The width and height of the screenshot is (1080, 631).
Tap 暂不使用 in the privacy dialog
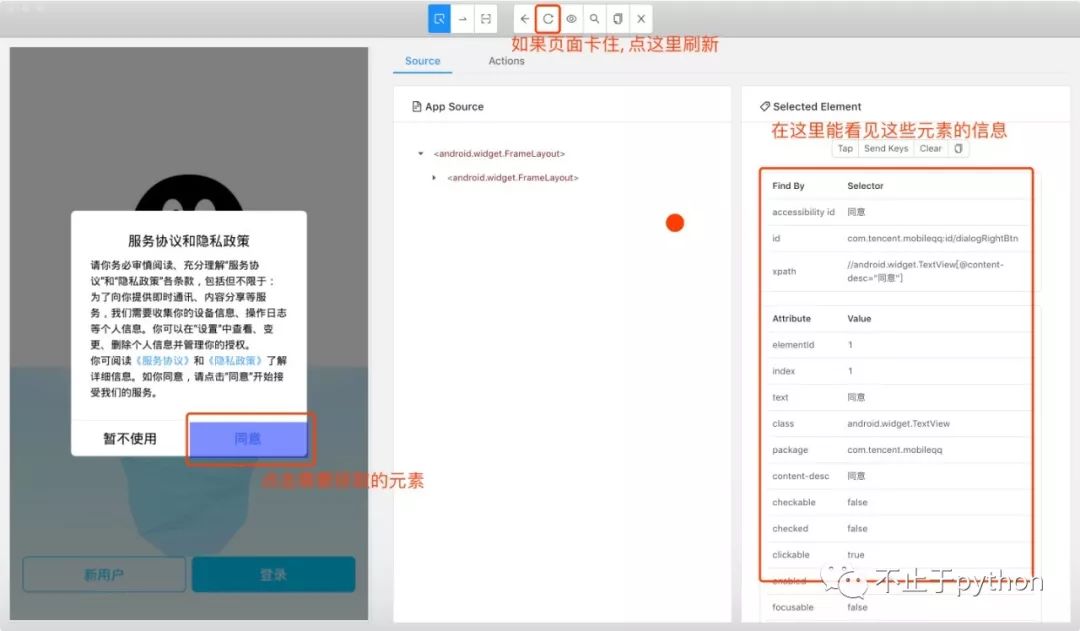pos(130,438)
